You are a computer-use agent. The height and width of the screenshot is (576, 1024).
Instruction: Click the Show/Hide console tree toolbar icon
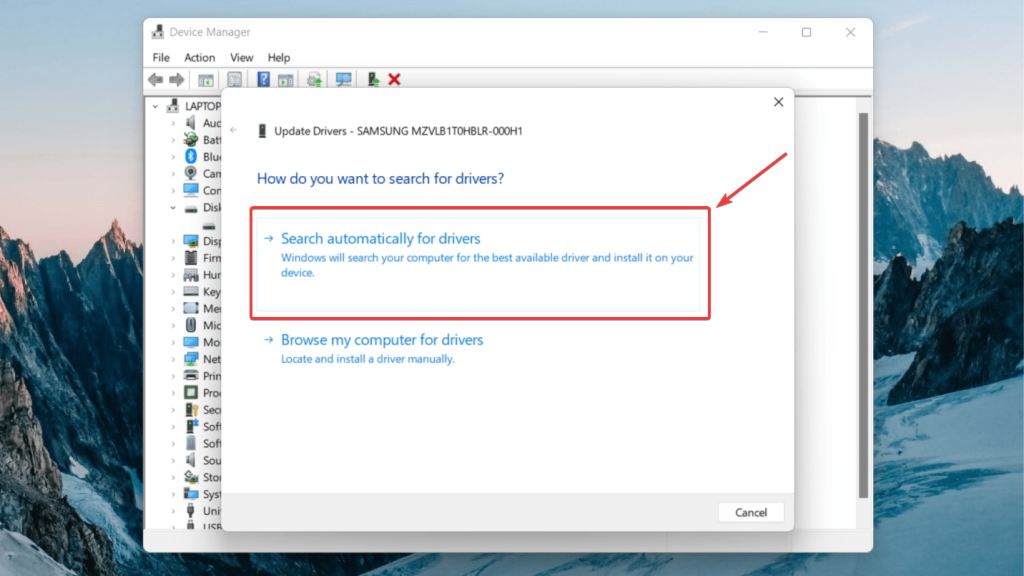click(206, 79)
